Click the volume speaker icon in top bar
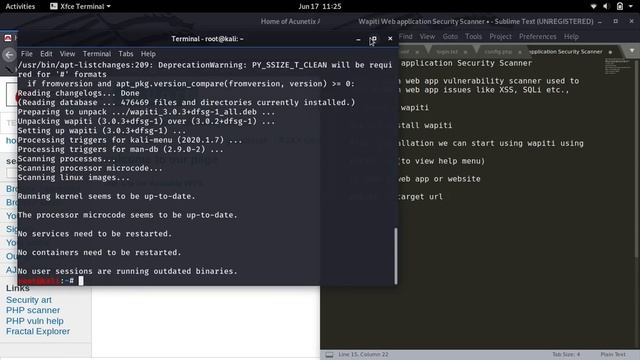 pyautogui.click(x=606, y=6)
